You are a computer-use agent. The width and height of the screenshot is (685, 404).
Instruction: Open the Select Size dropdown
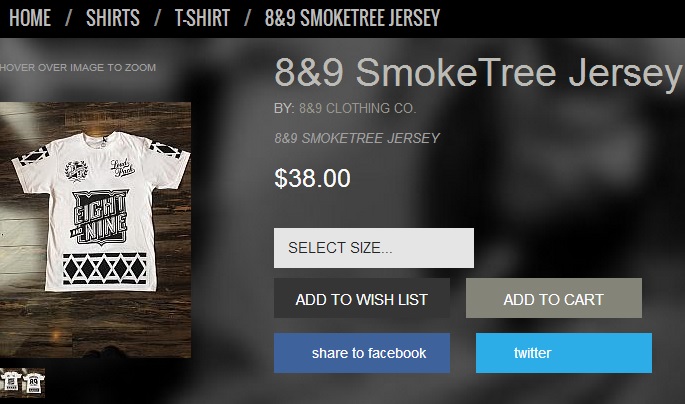point(374,248)
